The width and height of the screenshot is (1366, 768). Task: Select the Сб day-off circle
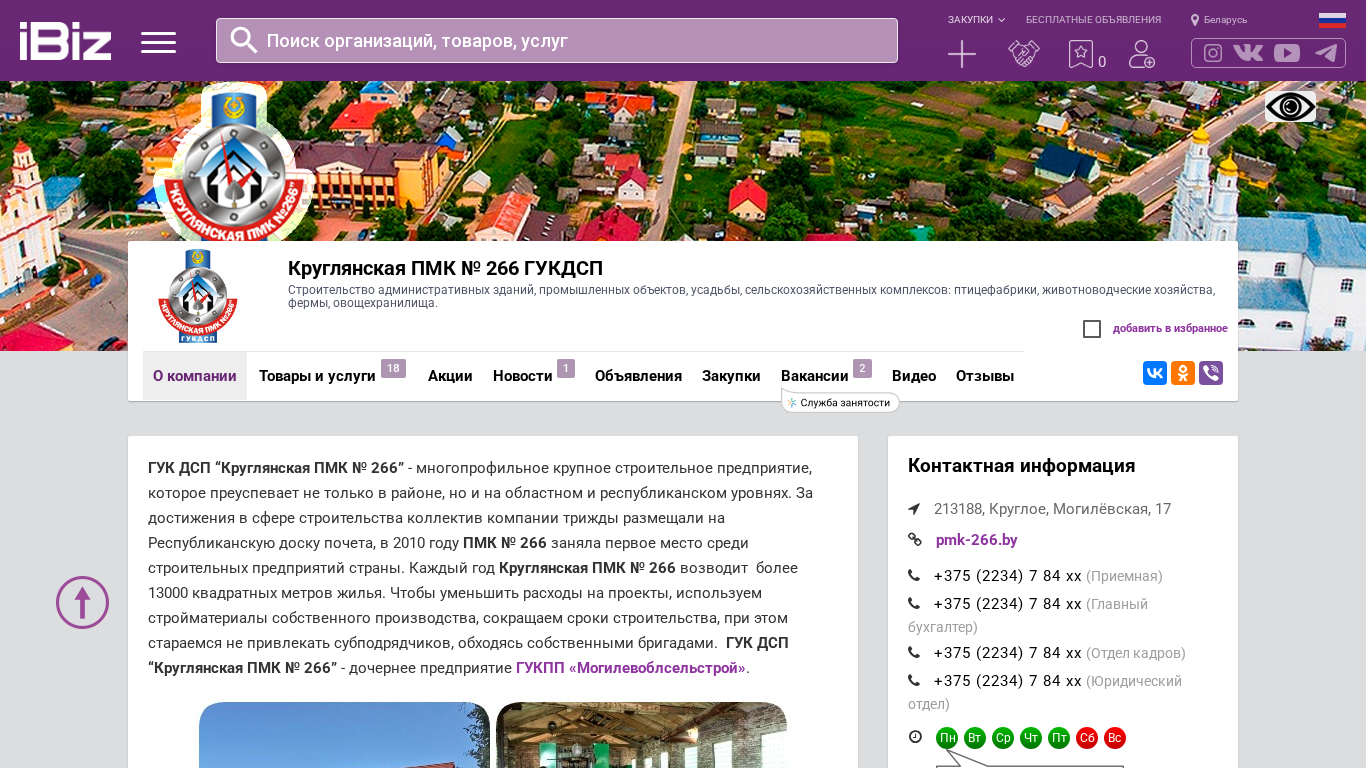[x=1087, y=738]
